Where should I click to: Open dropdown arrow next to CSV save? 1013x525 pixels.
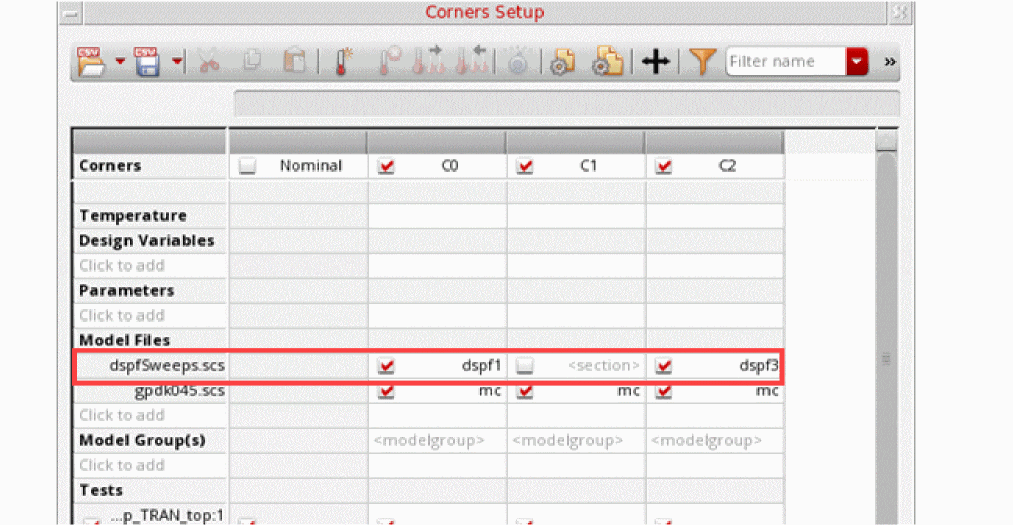coord(176,61)
